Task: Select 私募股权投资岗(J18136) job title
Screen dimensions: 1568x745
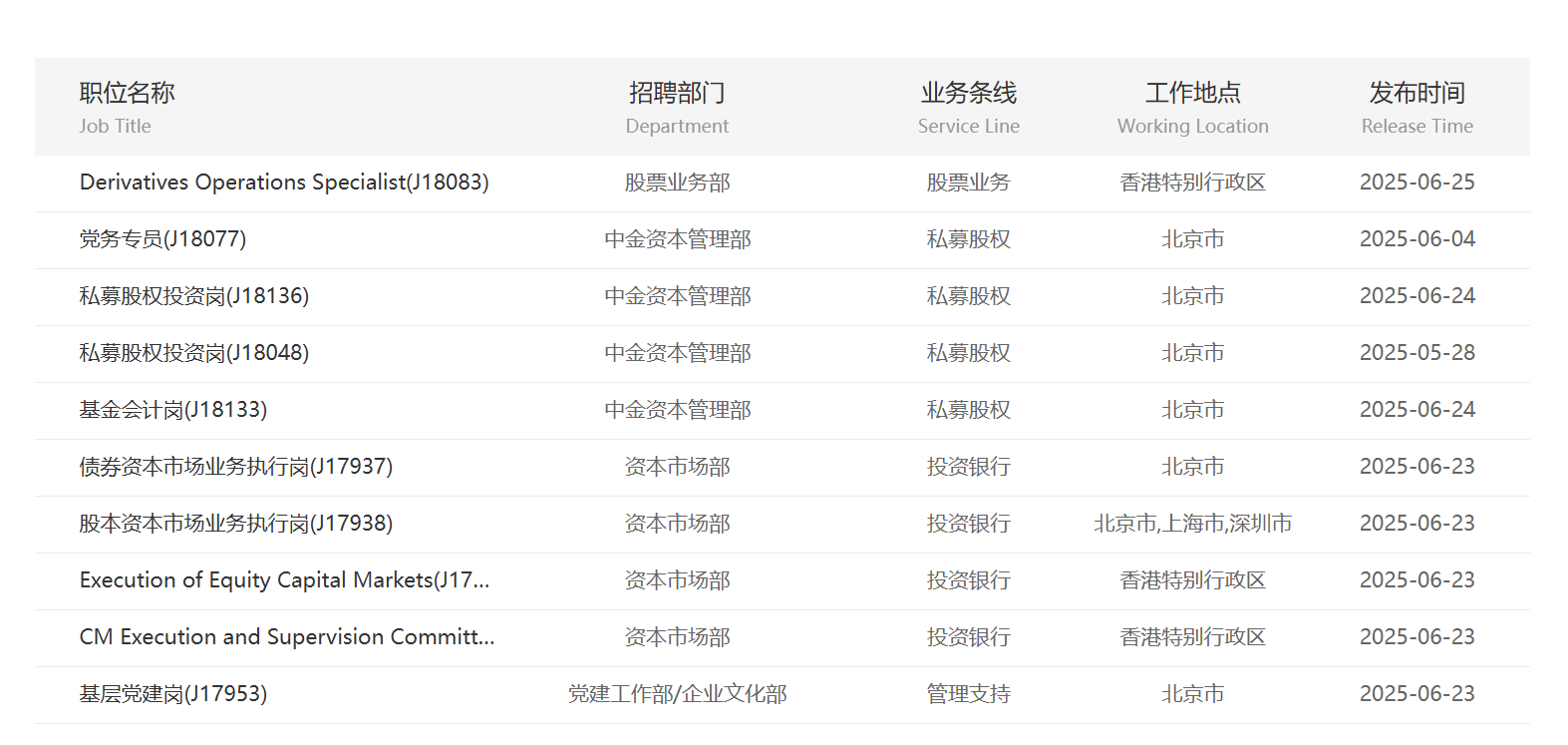Action: pos(194,296)
